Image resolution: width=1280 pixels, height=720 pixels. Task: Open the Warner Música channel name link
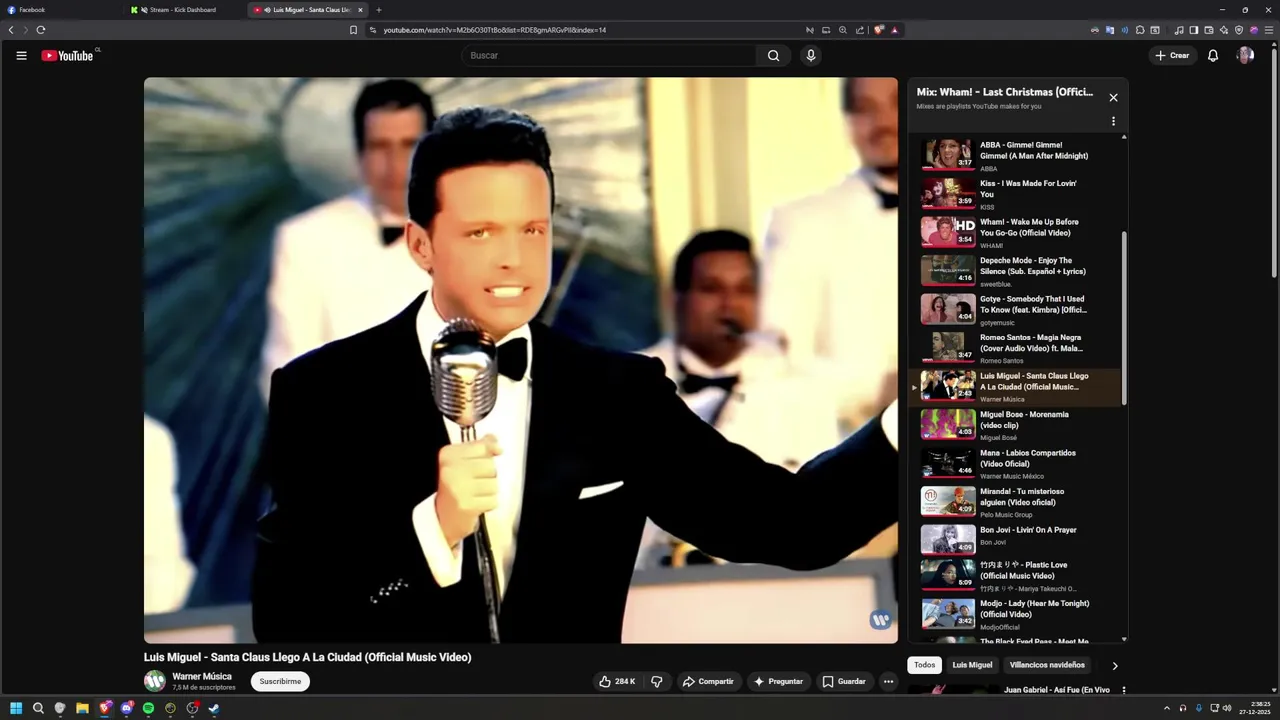[x=202, y=676]
